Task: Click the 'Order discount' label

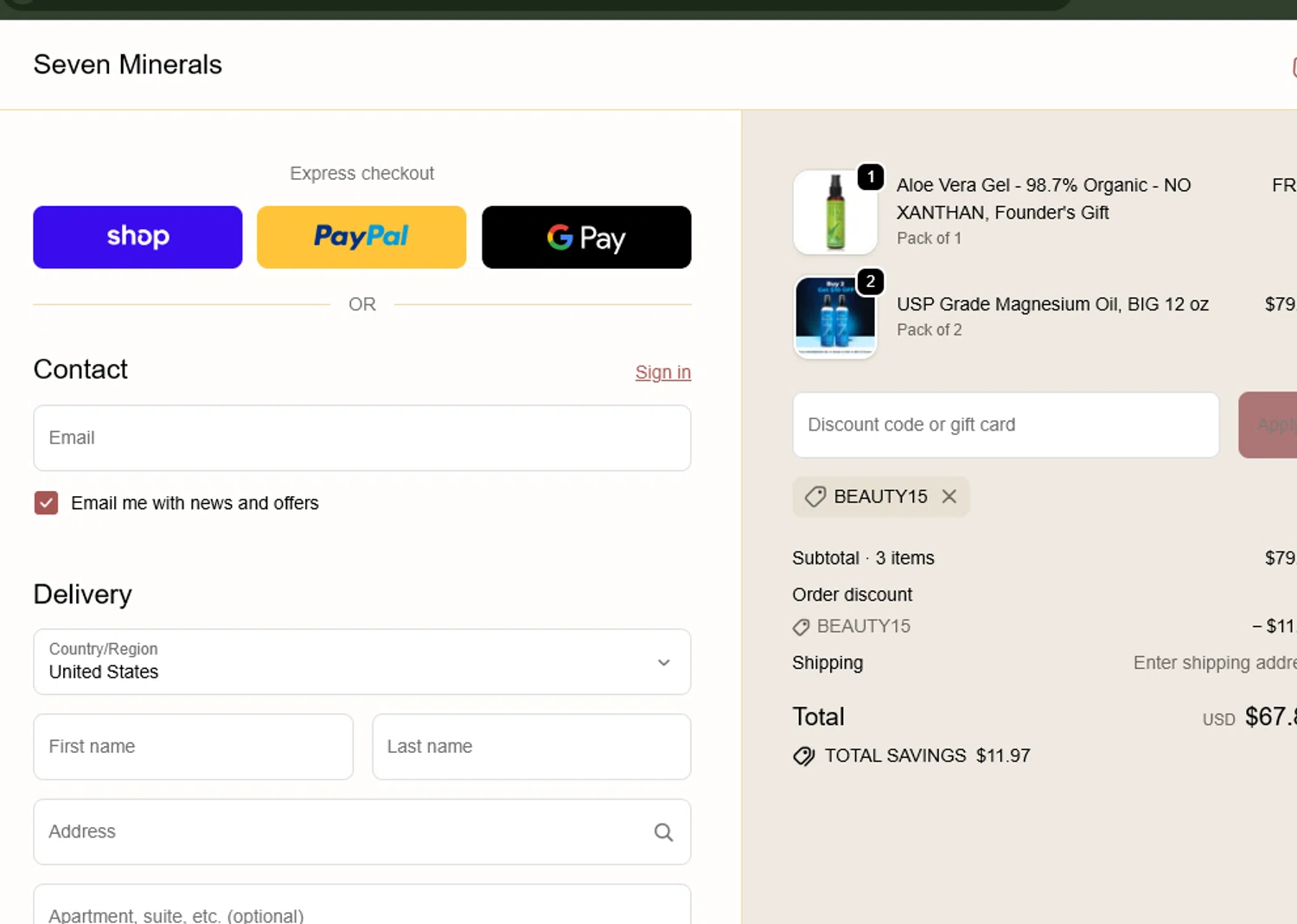Action: tap(852, 595)
